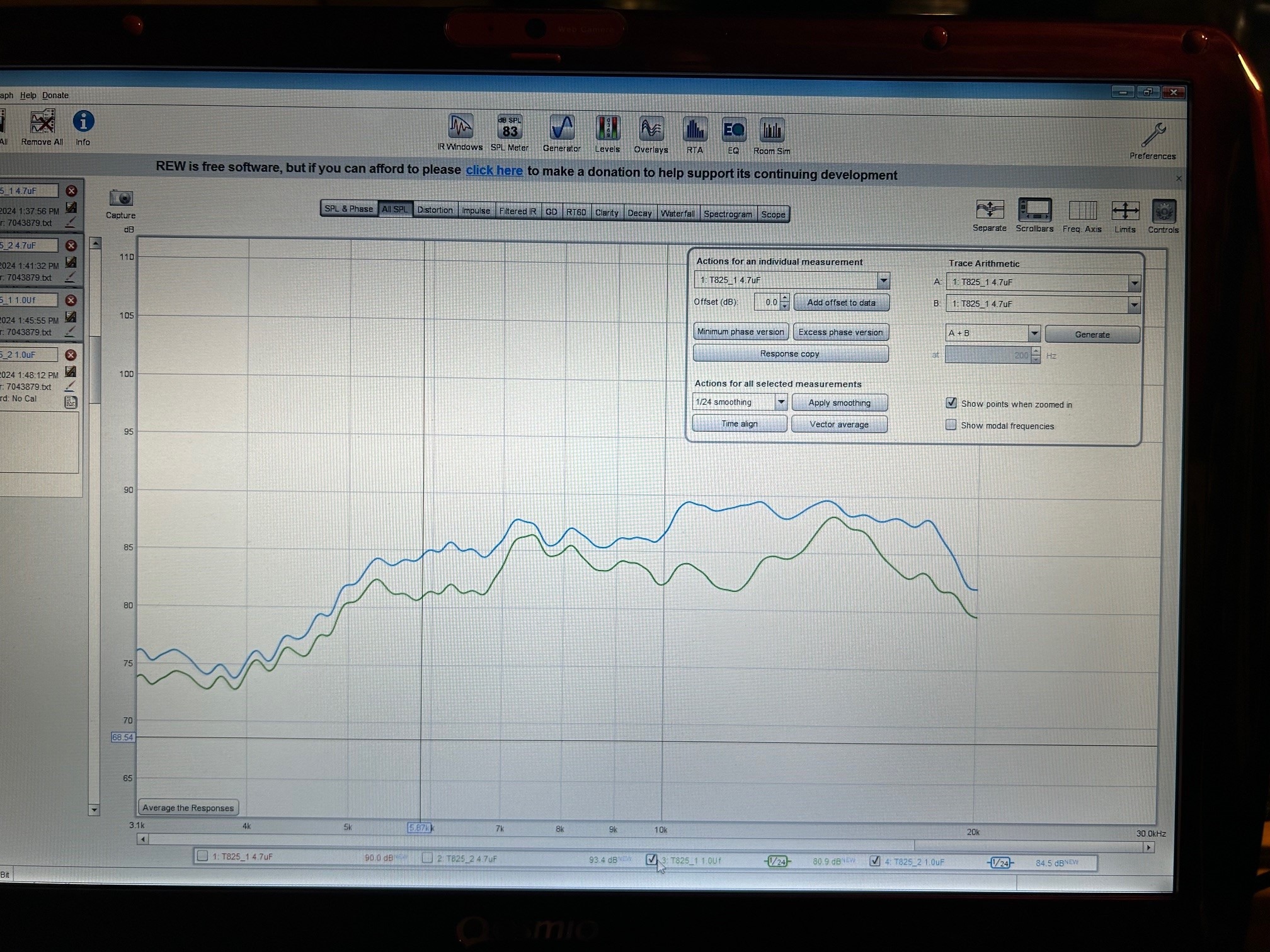Click horizontal scrollbar left arrow under graph
This screenshot has width=1270, height=952.
143,839
